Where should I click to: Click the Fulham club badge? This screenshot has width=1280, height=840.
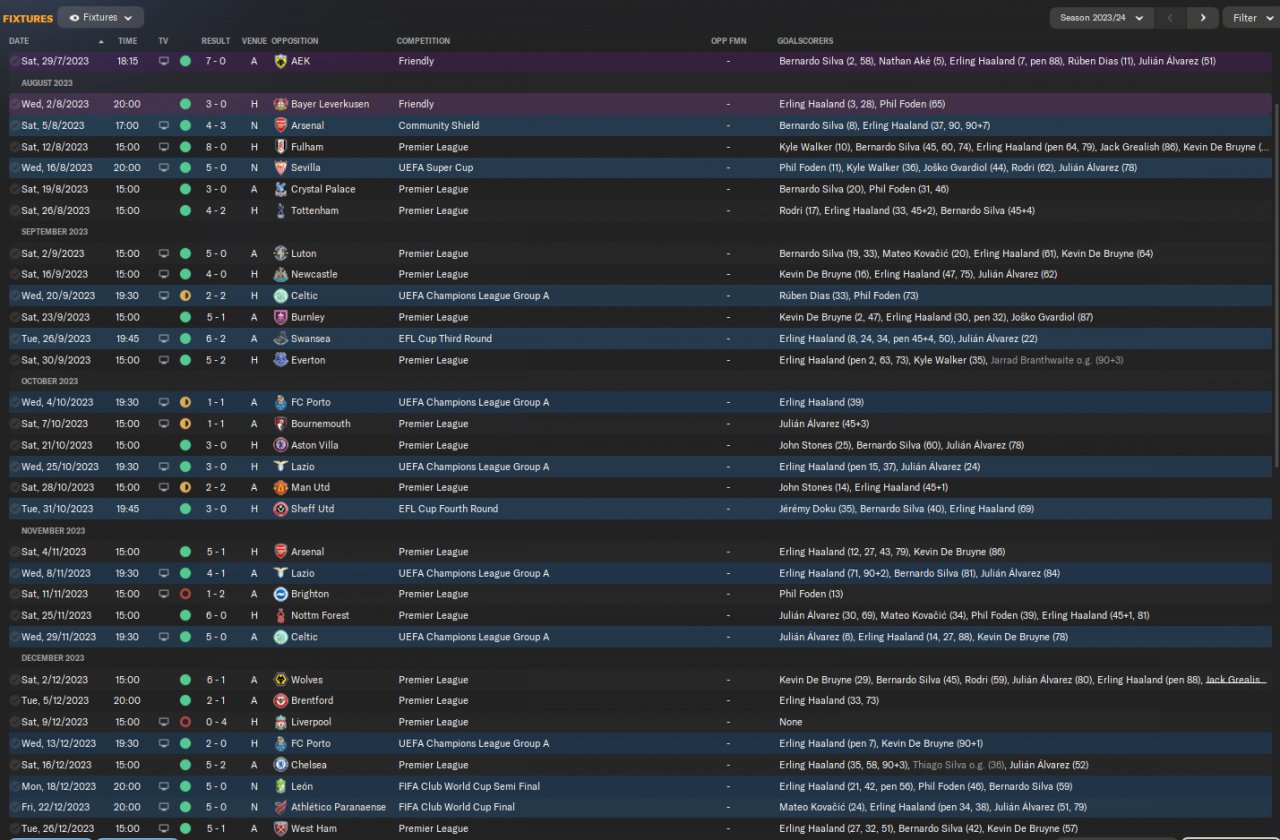(280, 147)
